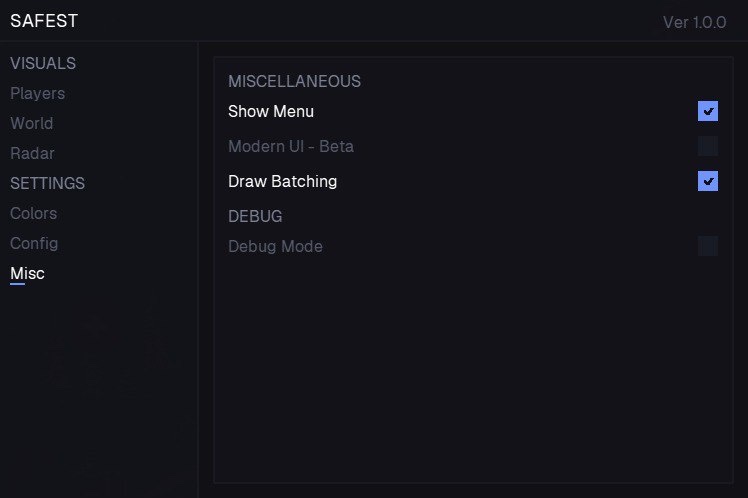
Task: Go to the Colors settings page
Action: click(x=33, y=213)
